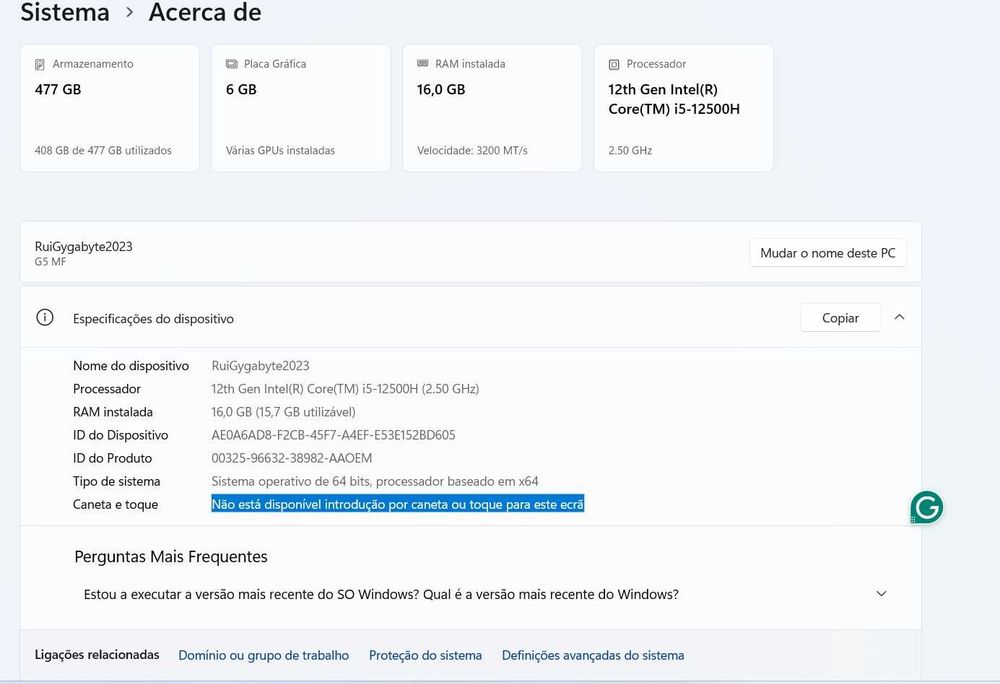Click the Nome do dispositivo value RuiGygabyte2023
The image size is (1000, 684).
point(260,366)
